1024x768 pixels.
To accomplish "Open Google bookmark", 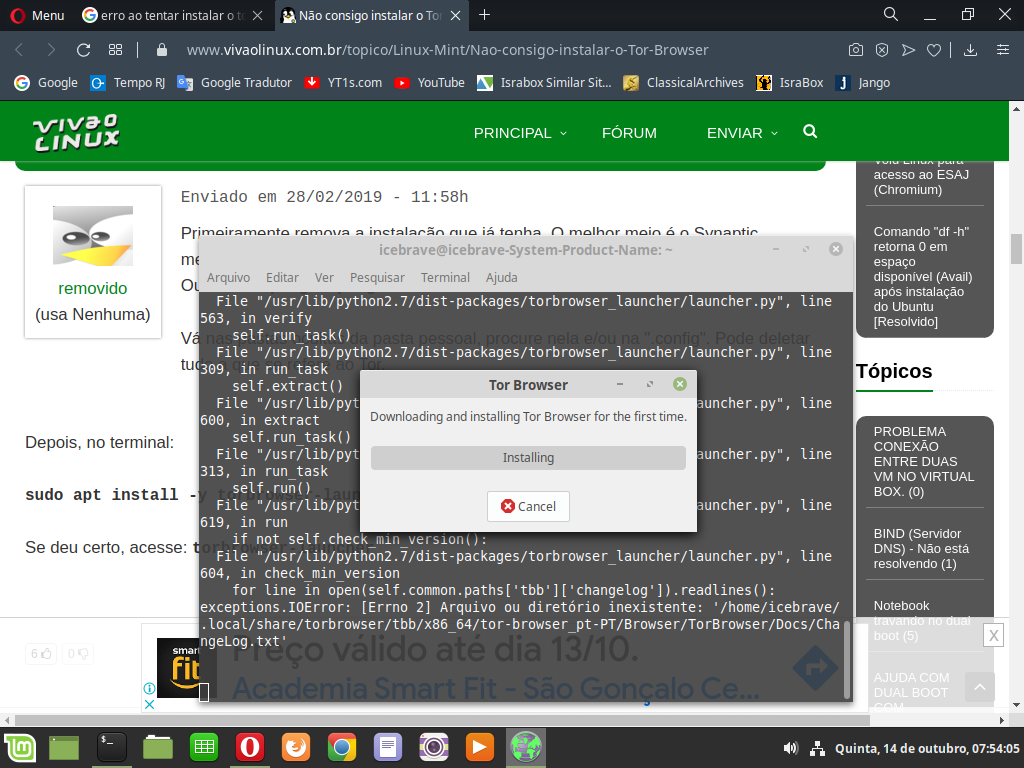I will pos(46,83).
